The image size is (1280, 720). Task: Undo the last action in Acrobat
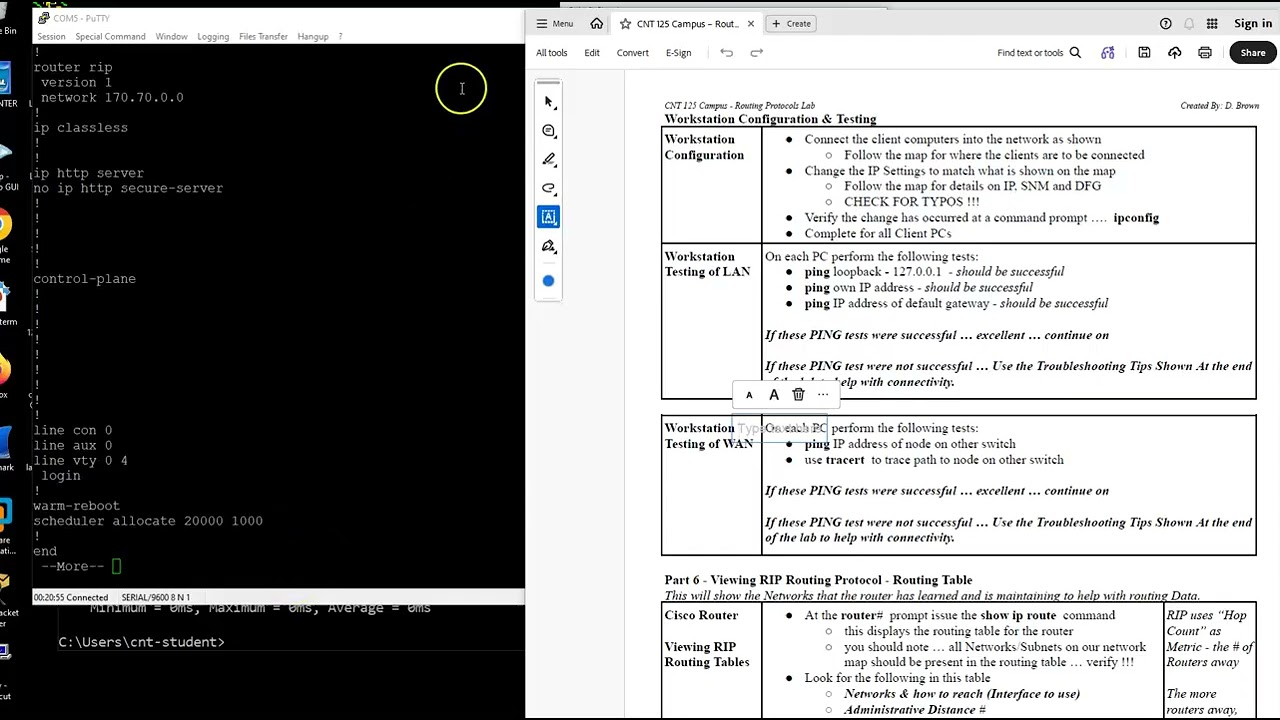click(x=727, y=53)
